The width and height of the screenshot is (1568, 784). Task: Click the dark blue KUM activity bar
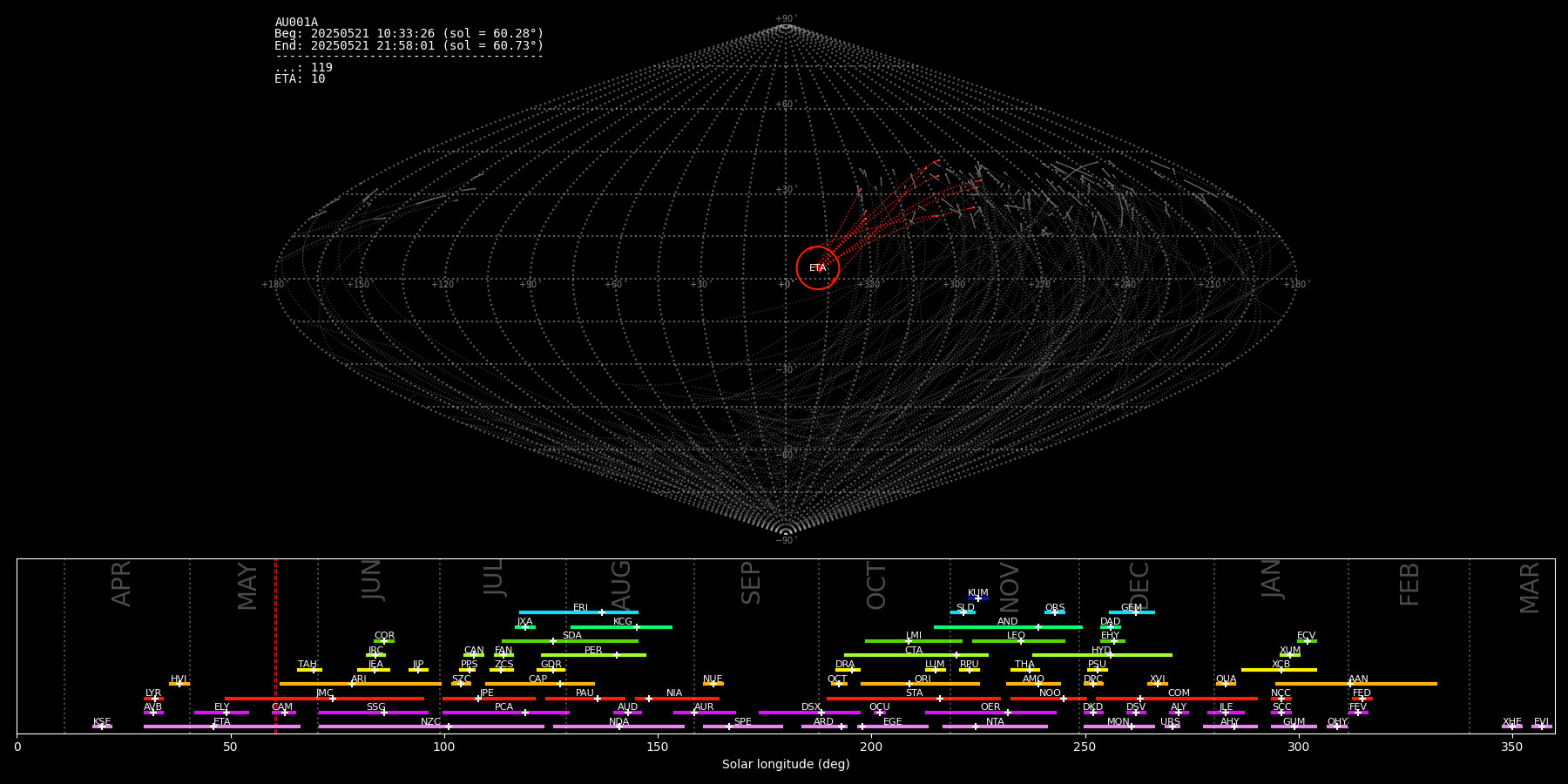978,598
